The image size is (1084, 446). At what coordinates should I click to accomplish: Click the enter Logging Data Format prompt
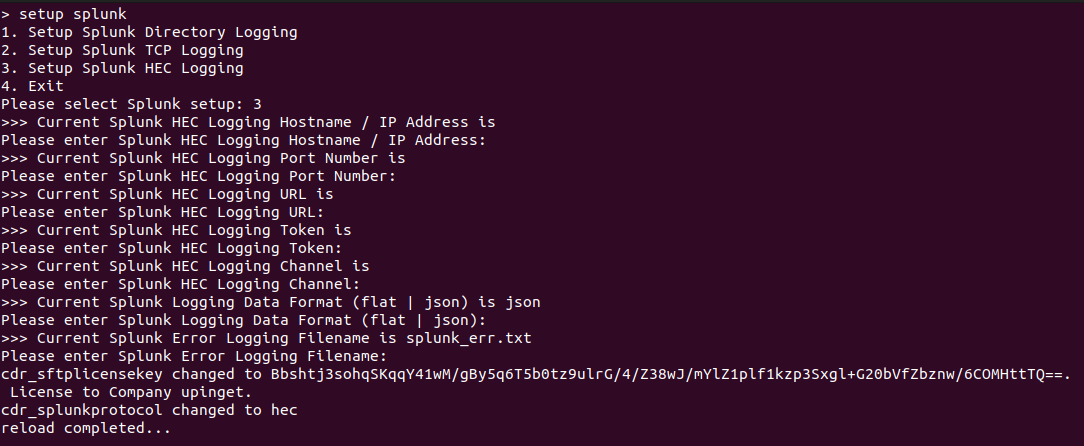coord(243,320)
